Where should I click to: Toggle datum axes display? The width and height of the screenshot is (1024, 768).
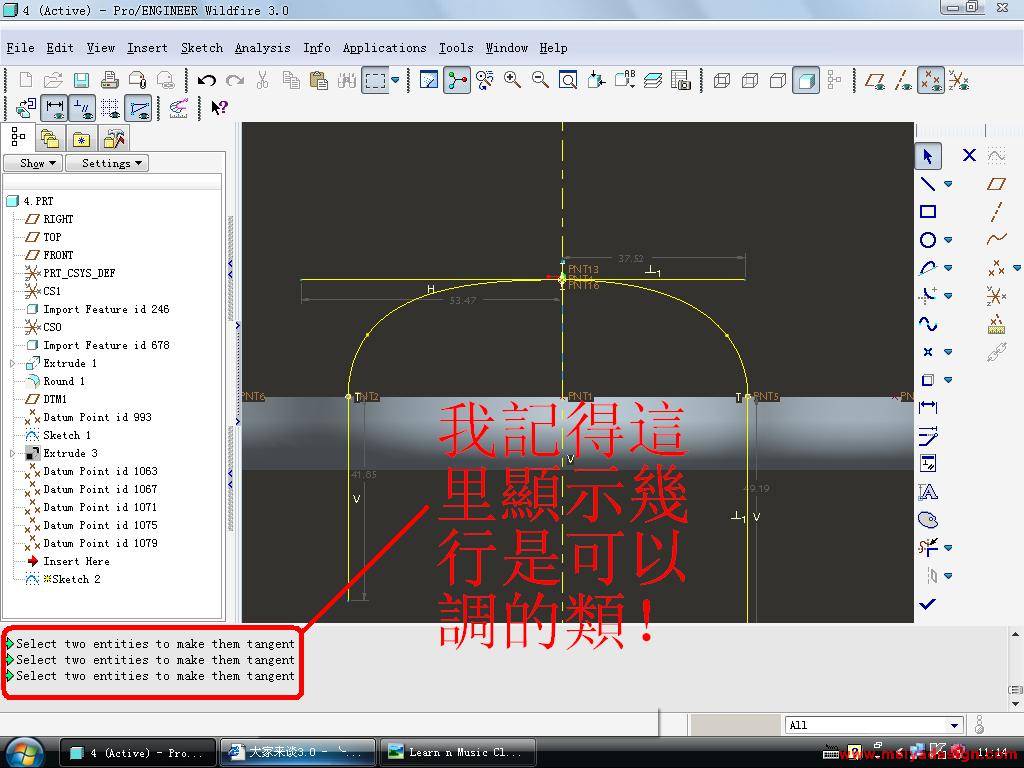click(x=903, y=80)
